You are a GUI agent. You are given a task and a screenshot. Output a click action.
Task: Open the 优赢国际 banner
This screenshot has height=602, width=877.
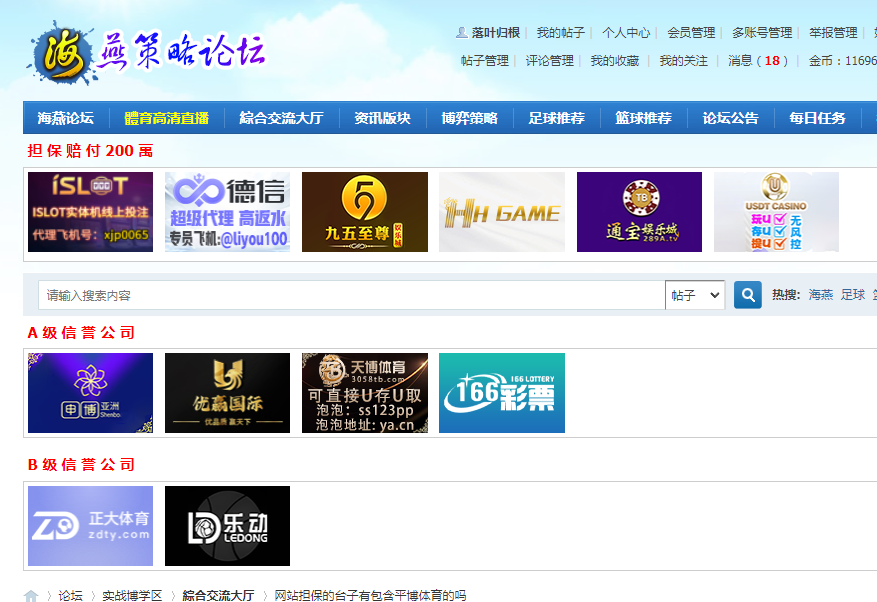(227, 393)
